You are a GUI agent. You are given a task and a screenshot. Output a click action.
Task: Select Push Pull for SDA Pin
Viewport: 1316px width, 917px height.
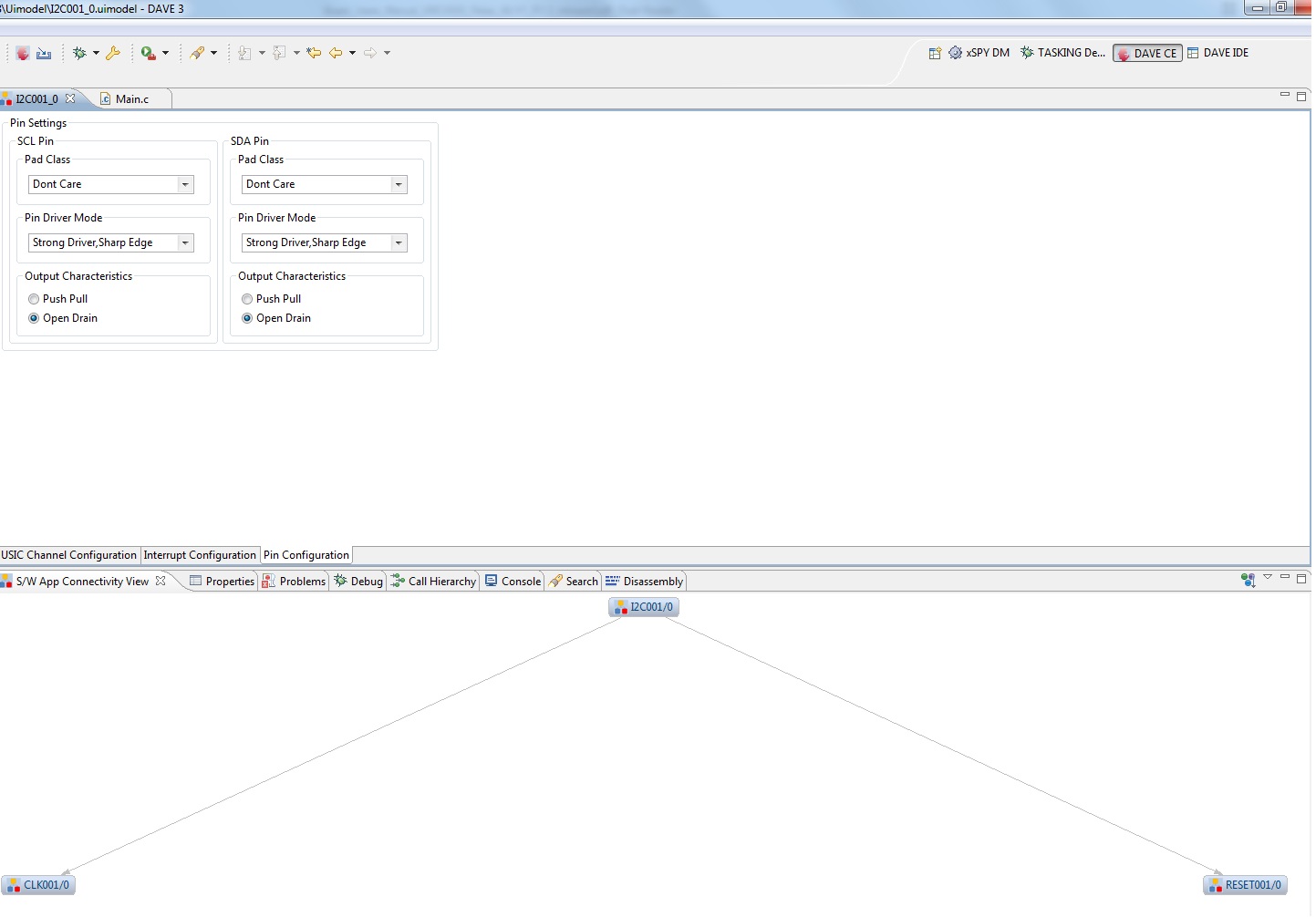pos(247,299)
